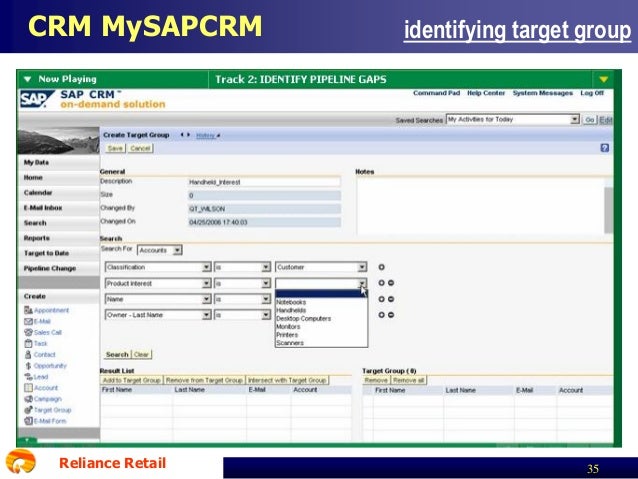Click the Go button beside Saved Searches
The height and width of the screenshot is (479, 638).
(x=590, y=120)
